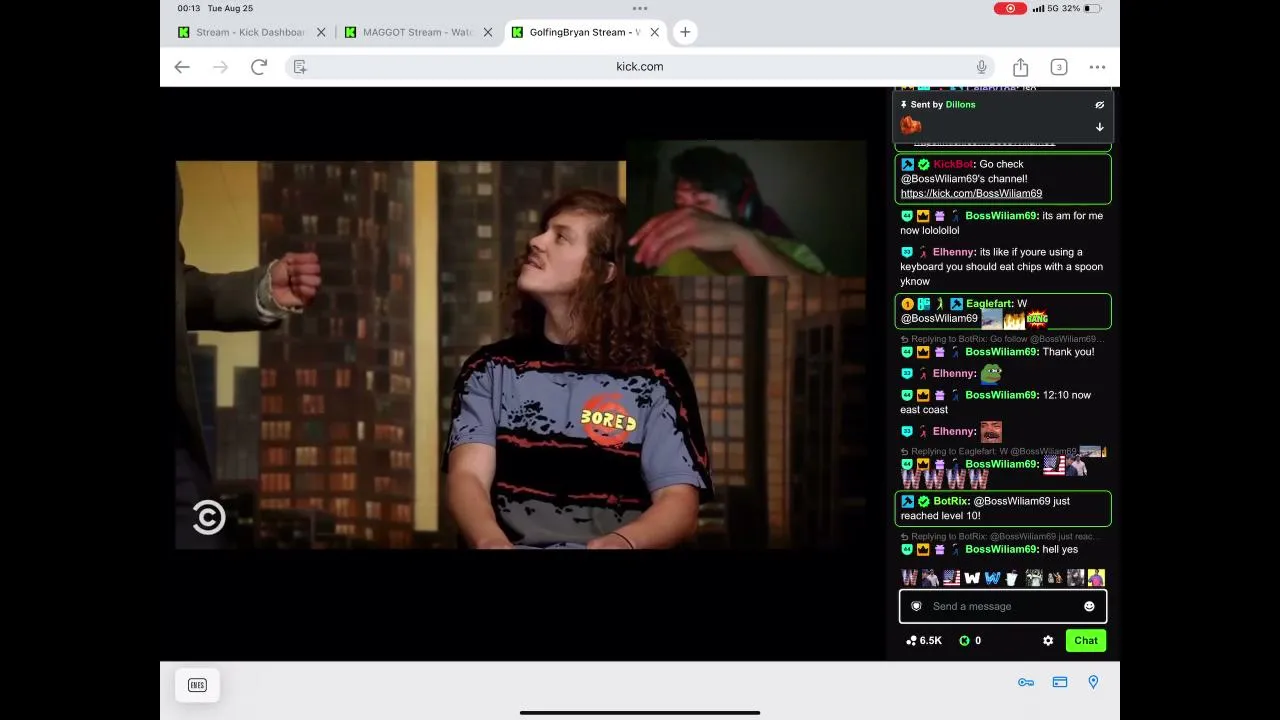This screenshot has height=720, width=1280.
Task: Switch to the MAGGOT Stream tab
Action: coord(417,32)
